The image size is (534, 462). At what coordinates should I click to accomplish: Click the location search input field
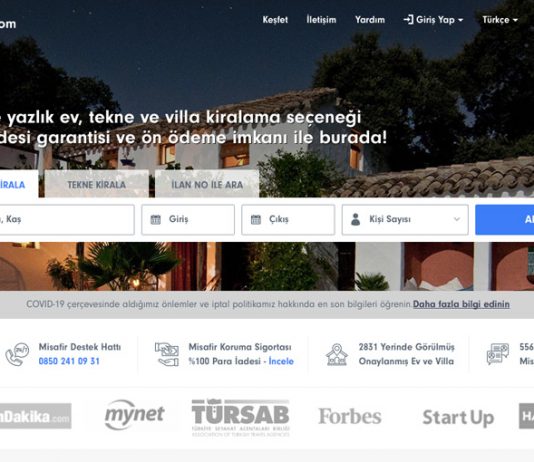coord(67,220)
